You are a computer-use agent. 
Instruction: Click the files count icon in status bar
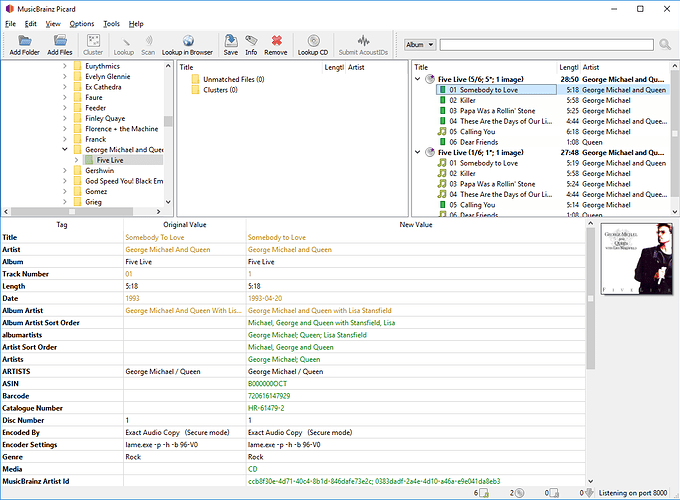(x=484, y=493)
